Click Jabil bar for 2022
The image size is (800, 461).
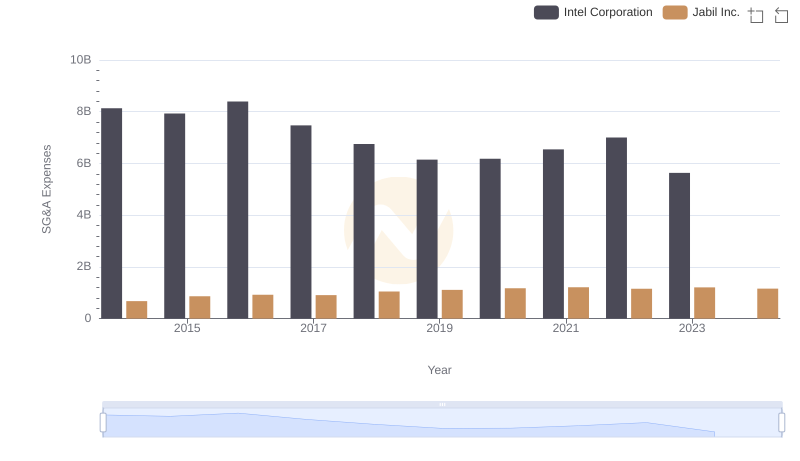coord(641,304)
